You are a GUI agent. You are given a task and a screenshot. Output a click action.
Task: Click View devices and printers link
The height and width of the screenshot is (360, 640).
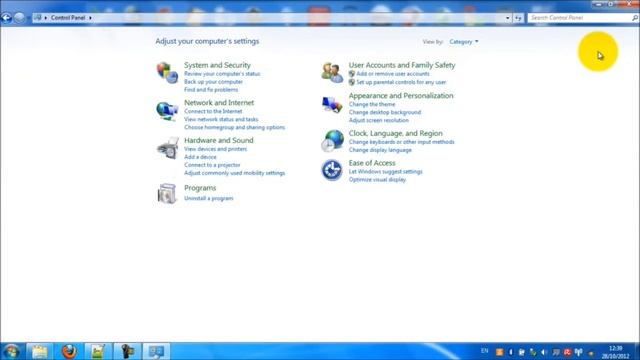pyautogui.click(x=216, y=149)
